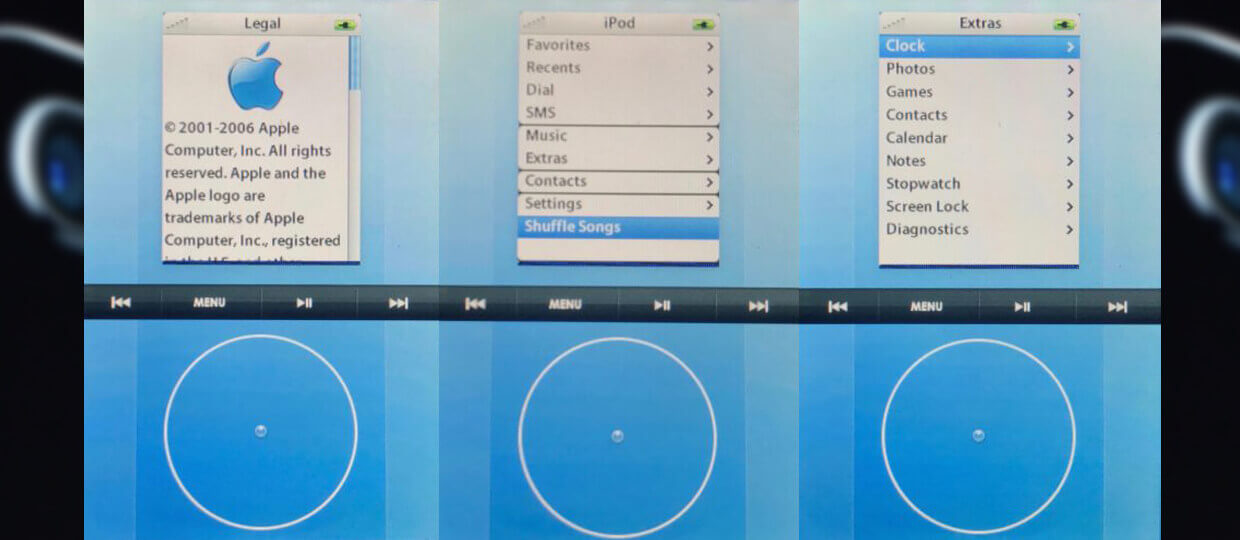Screen dimensions: 1240x540
Task: Click the "© 2001-2006 Apple" text line
Action: click(232, 128)
